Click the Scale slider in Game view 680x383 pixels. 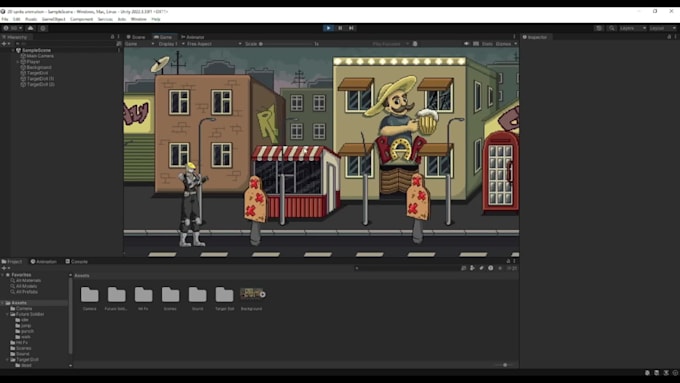click(x=288, y=44)
